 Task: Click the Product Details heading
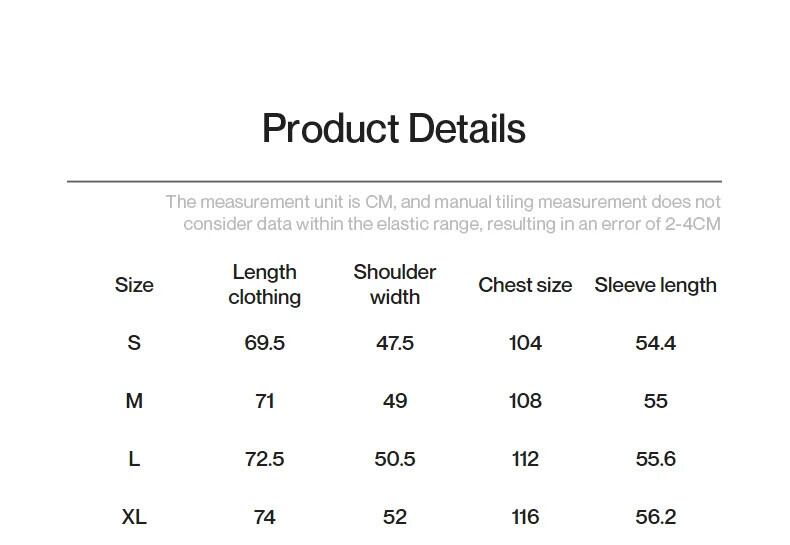394,129
